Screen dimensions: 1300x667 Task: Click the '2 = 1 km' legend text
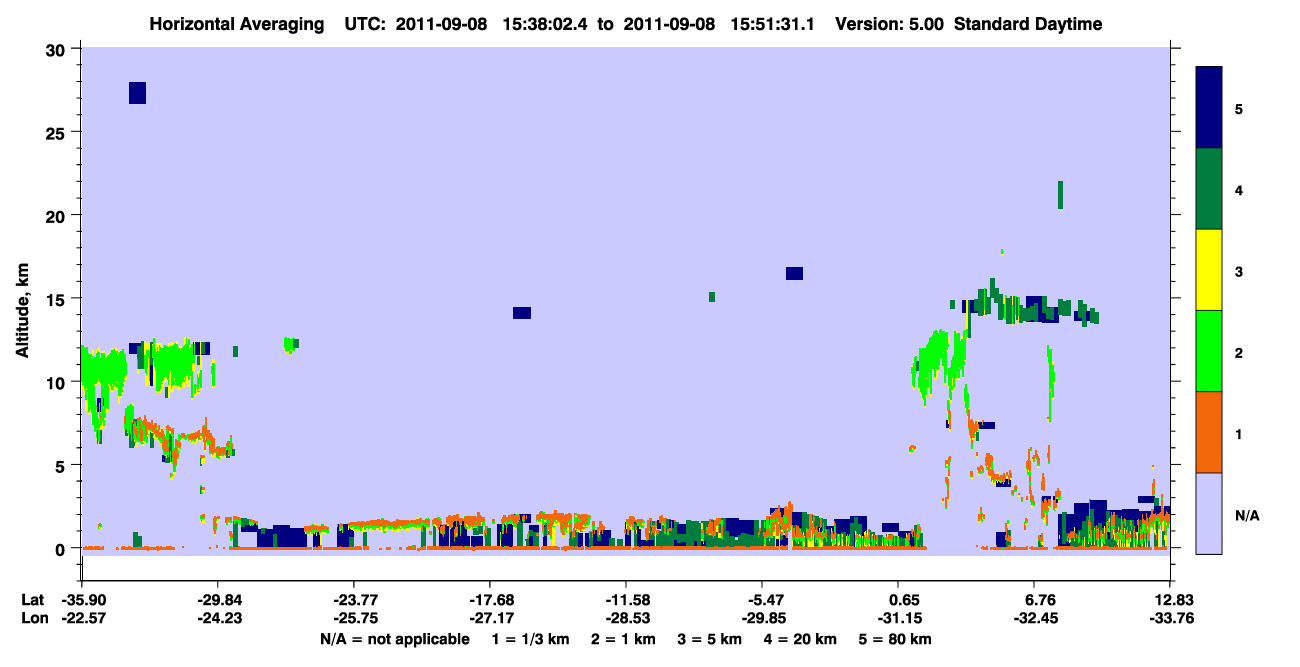[x=623, y=639]
